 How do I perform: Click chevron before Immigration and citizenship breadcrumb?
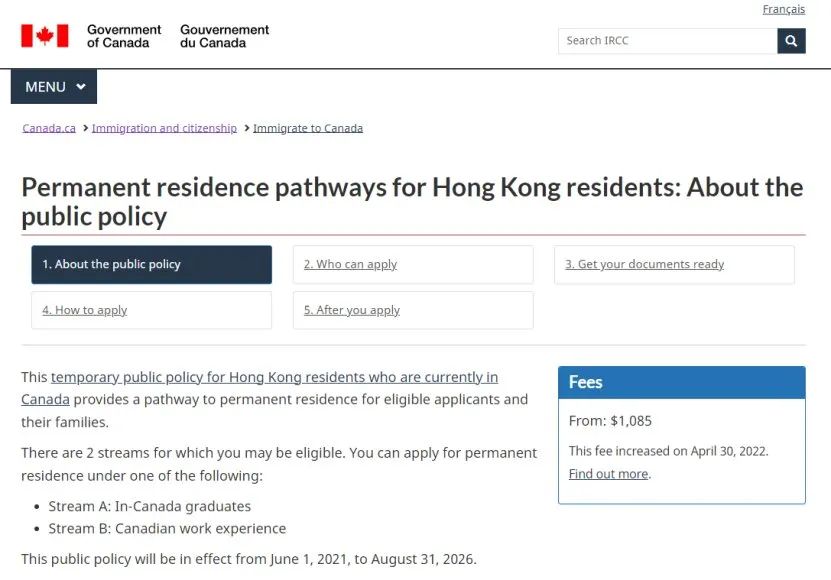85,128
